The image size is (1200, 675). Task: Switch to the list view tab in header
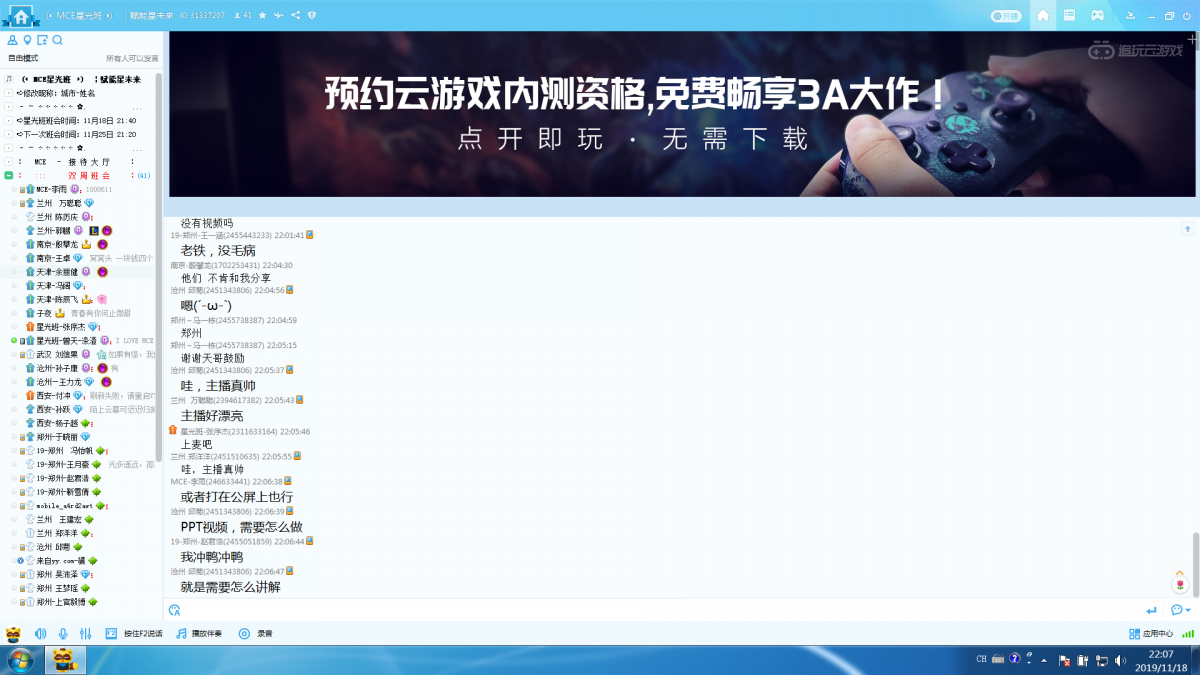pyautogui.click(x=1069, y=16)
